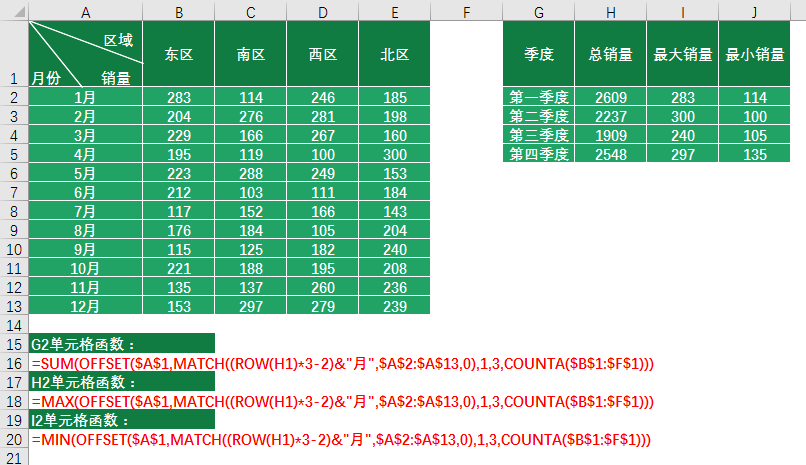
Task: Select 西区 value 260 for 11月
Action: 322,287
